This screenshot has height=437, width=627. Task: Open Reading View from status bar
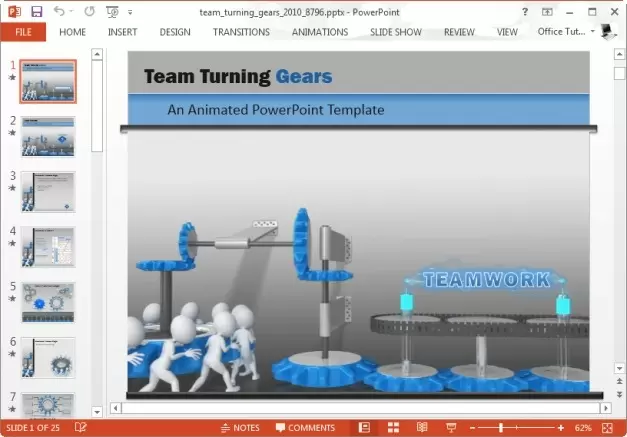click(x=422, y=428)
